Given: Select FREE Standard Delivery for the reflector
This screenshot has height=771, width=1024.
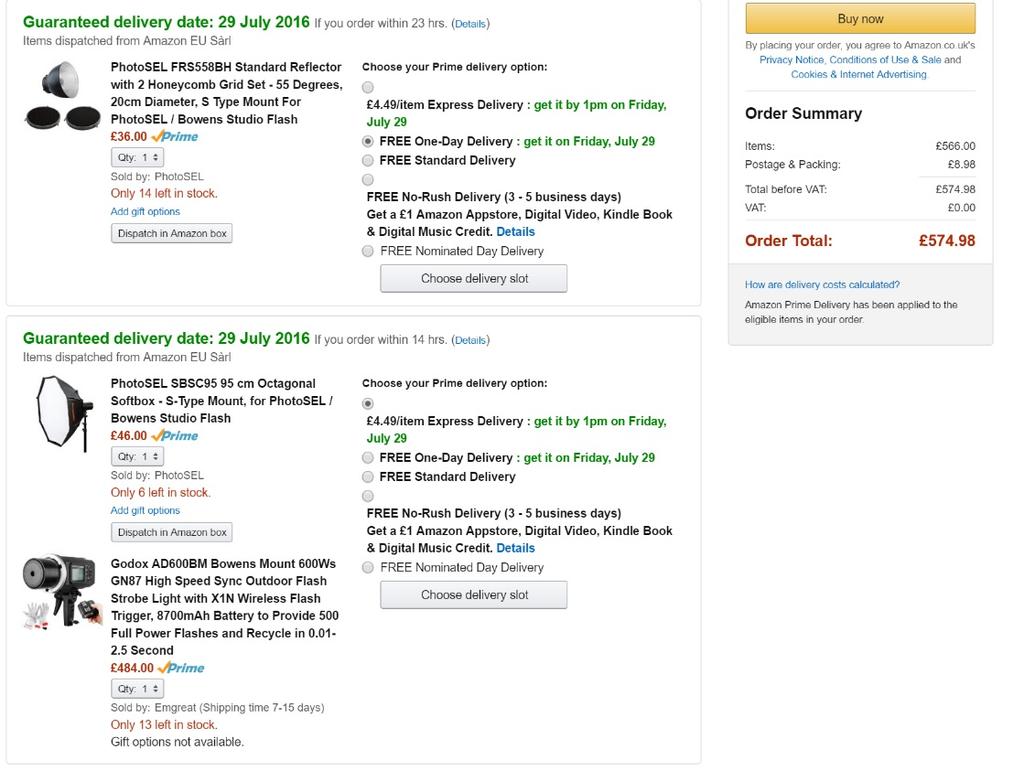Looking at the screenshot, I should [368, 160].
